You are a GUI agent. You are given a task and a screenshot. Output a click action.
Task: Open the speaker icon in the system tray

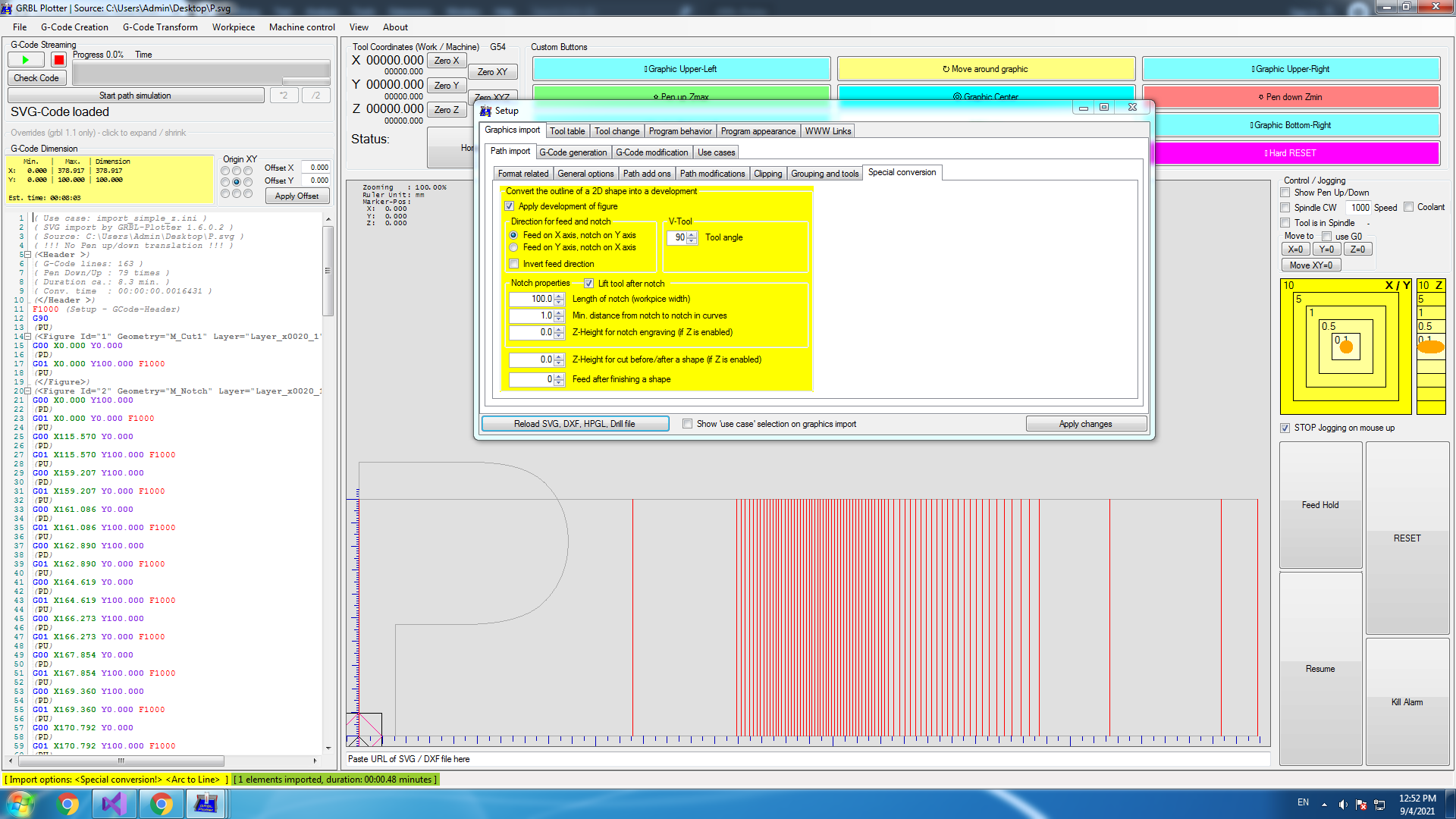[1343, 803]
